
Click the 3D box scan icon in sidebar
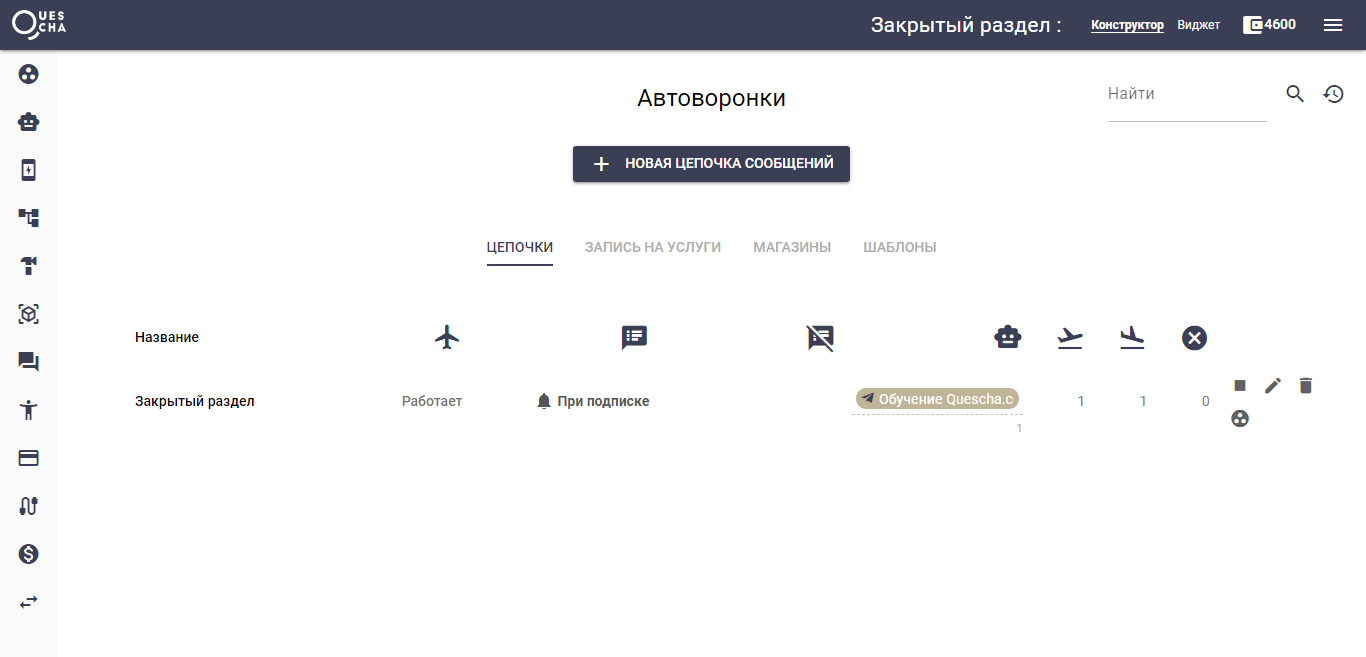point(28,313)
